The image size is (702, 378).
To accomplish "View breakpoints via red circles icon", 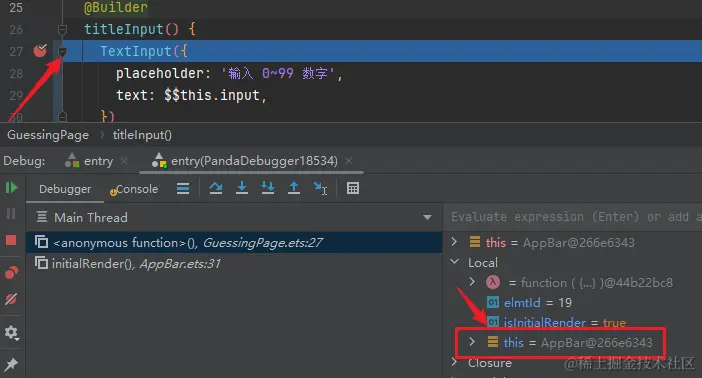I will (12, 273).
